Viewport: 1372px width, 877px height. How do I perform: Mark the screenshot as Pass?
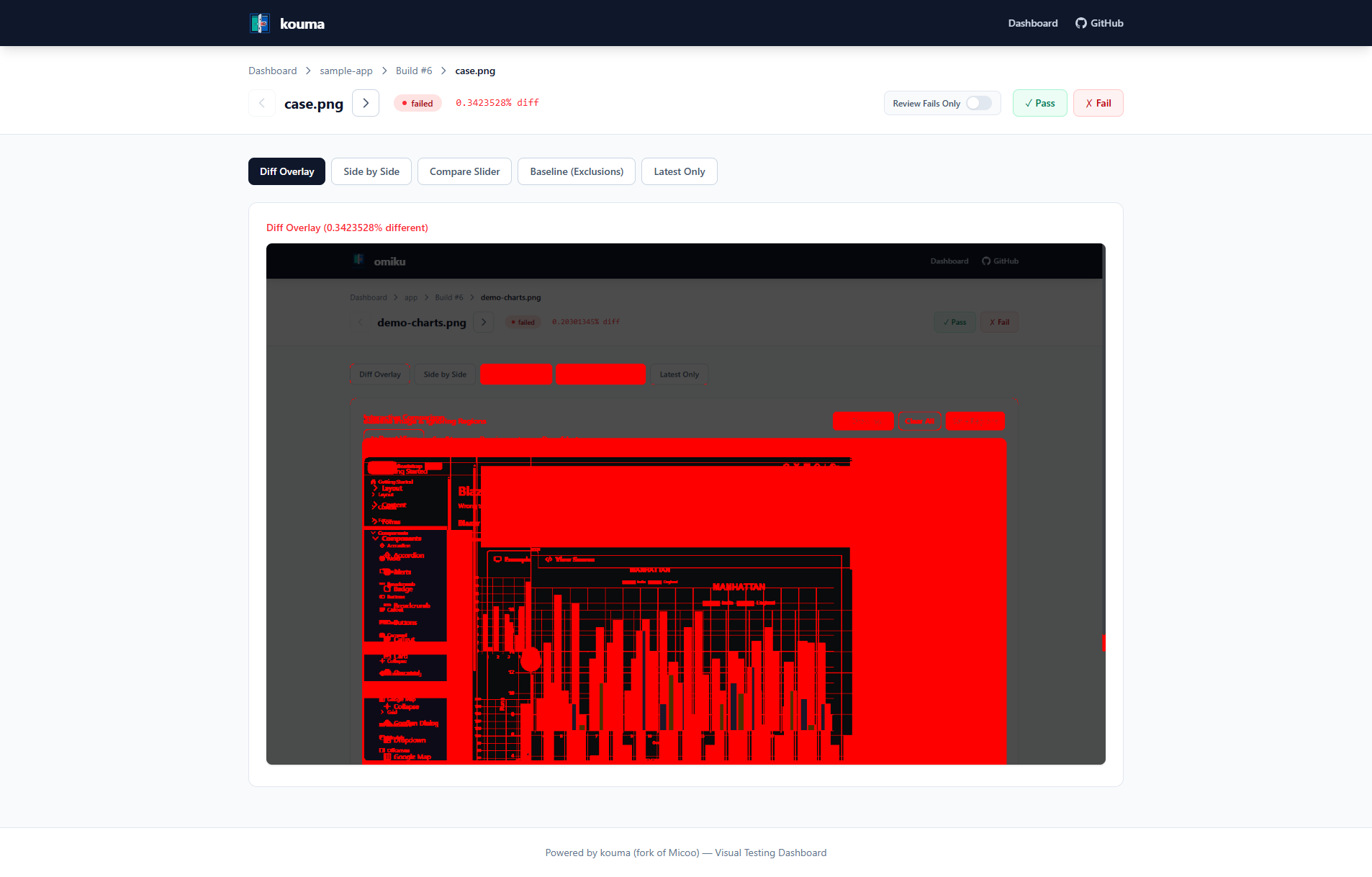[x=1039, y=103]
